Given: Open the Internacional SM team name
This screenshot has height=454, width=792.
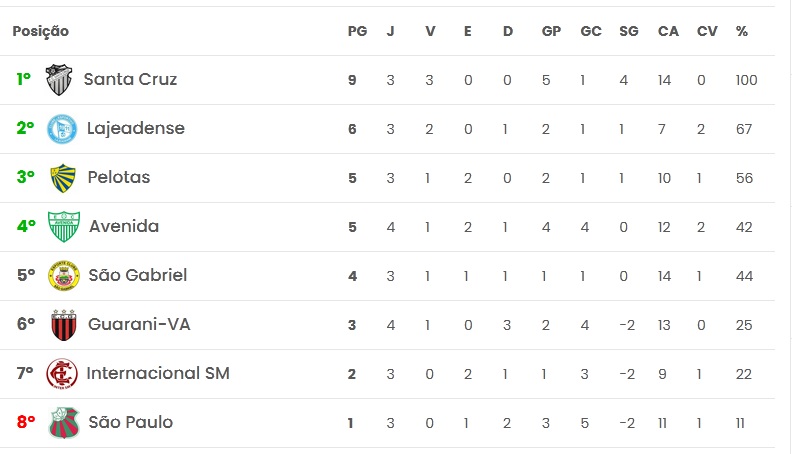Looking at the screenshot, I should [x=158, y=373].
